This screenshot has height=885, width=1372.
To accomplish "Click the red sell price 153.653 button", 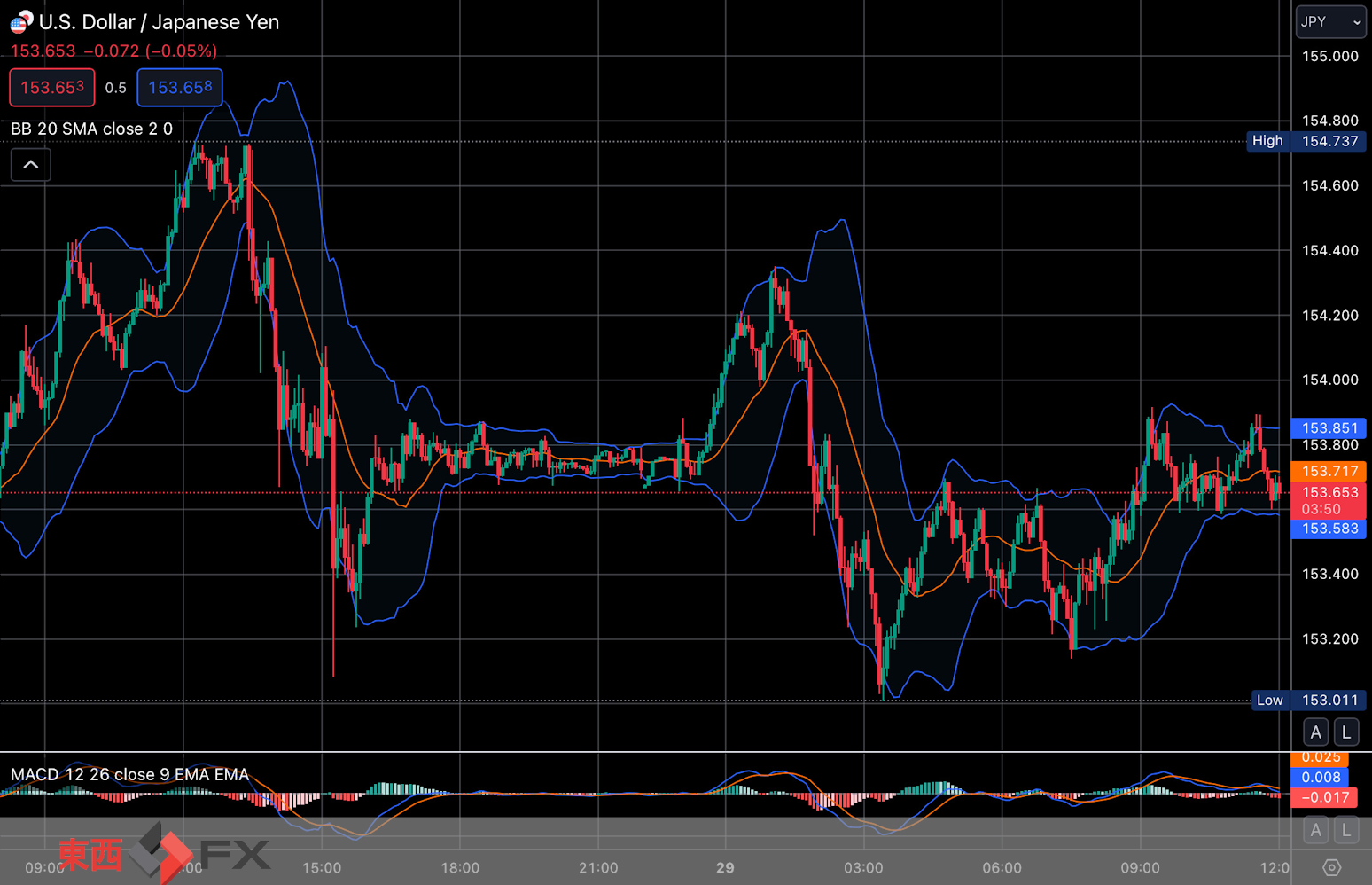I will coord(52,88).
